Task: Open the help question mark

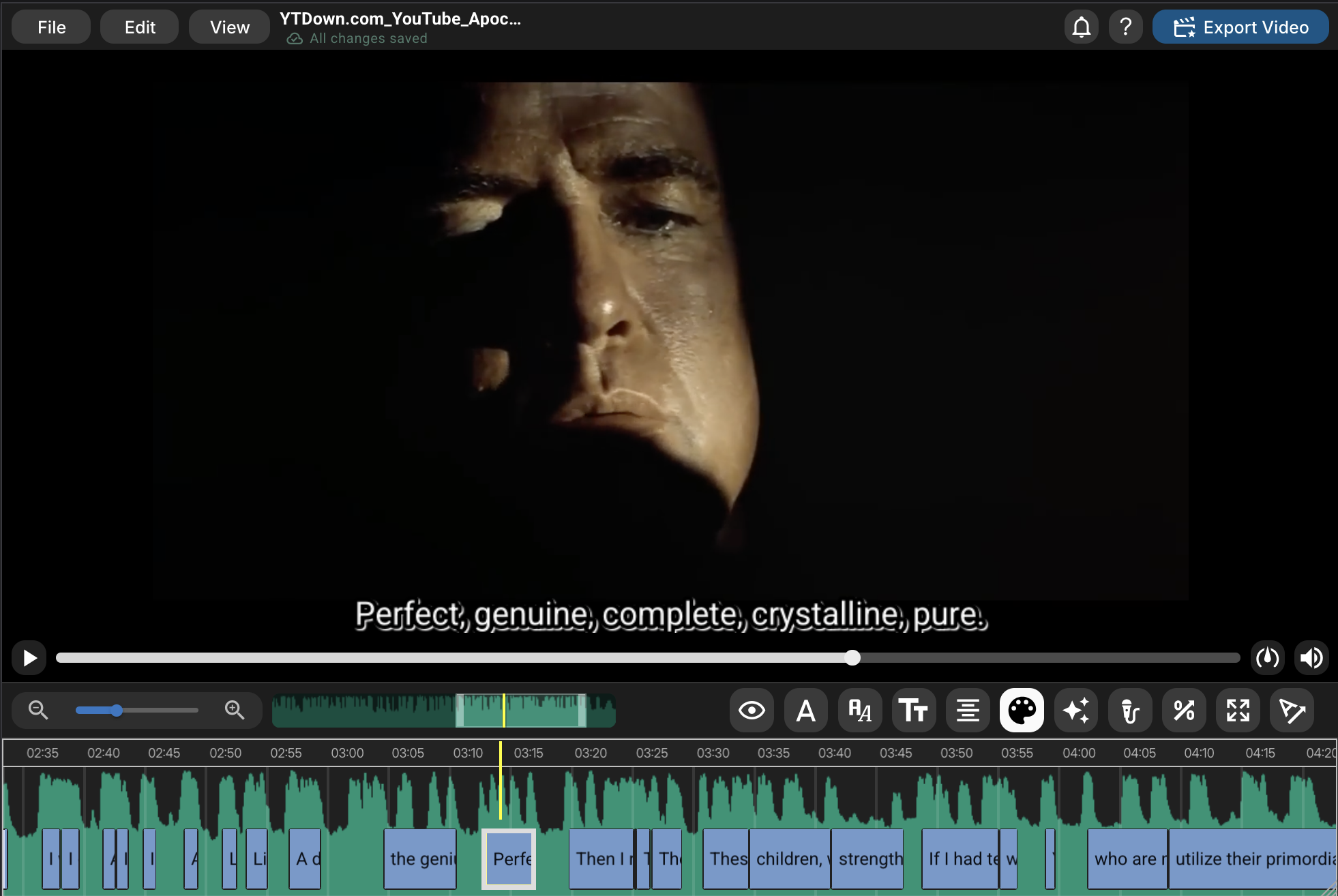Action: coord(1126,27)
